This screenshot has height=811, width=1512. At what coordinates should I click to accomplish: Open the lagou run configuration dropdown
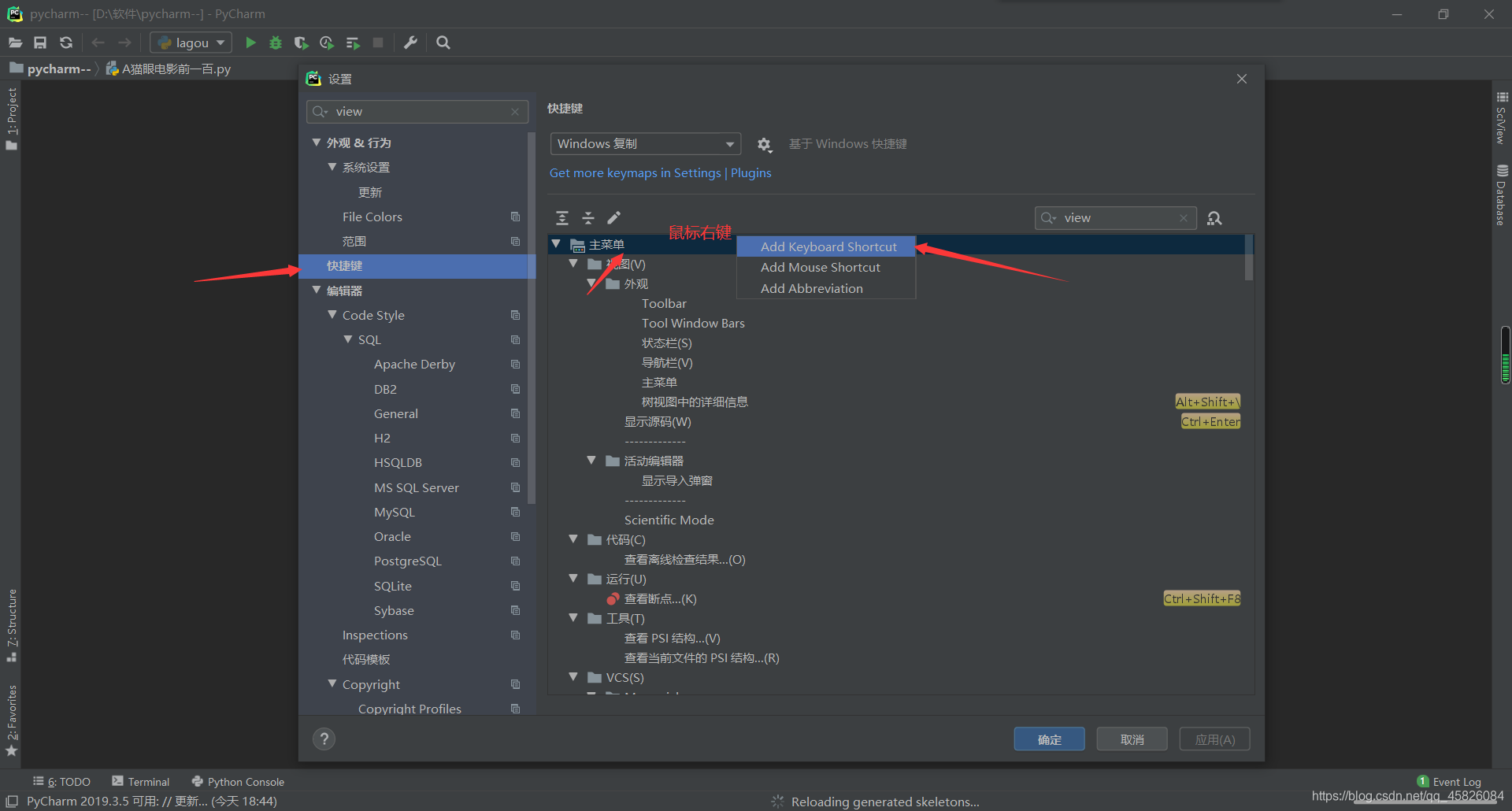(191, 43)
